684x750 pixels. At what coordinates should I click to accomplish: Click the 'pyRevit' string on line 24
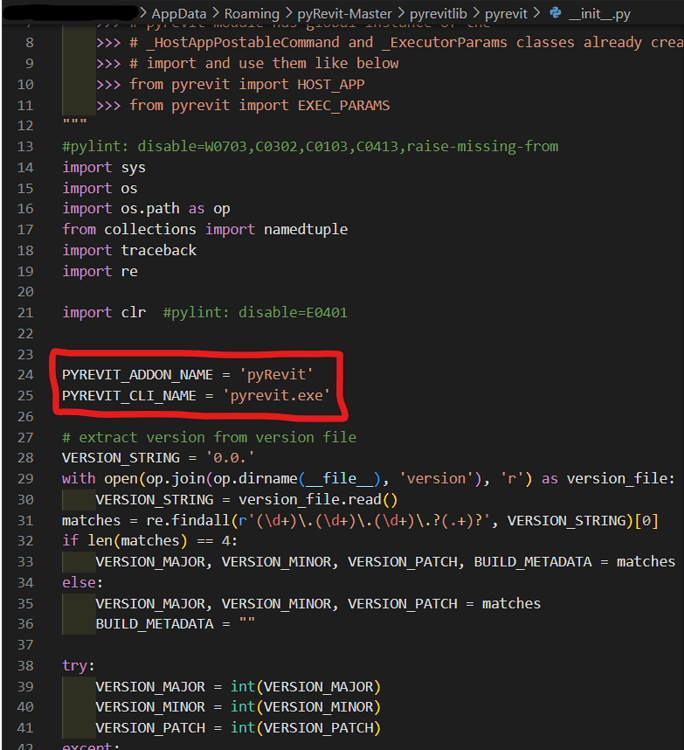pos(276,375)
